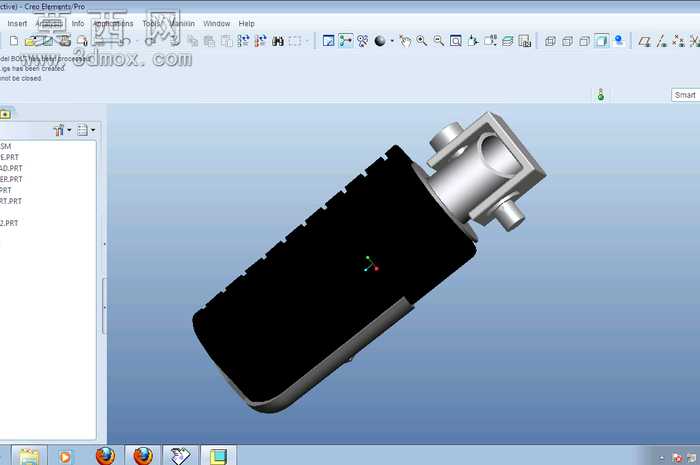Click the model tree Show list icon
The width and height of the screenshot is (700, 465).
[x=82, y=130]
